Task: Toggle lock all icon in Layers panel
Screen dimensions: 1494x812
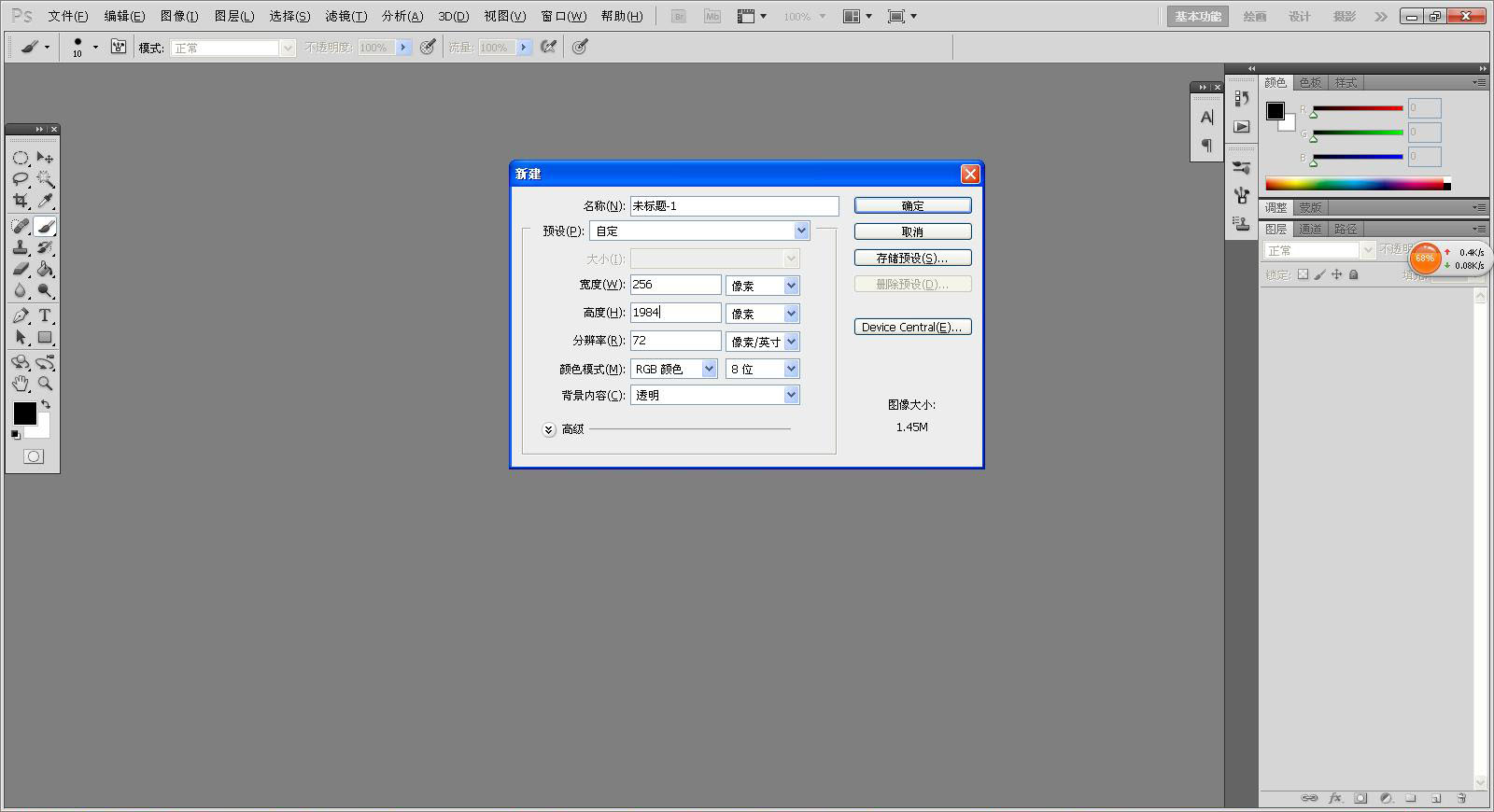Action: coord(1354,274)
